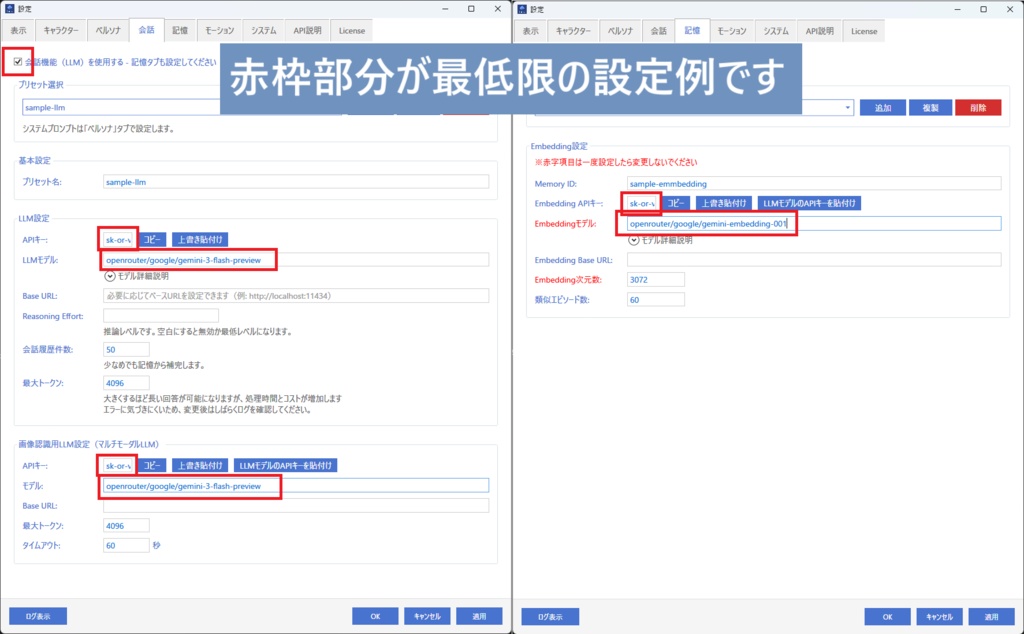Click app icon in right window title bar
This screenshot has height=634, width=1024.
[x=522, y=9]
